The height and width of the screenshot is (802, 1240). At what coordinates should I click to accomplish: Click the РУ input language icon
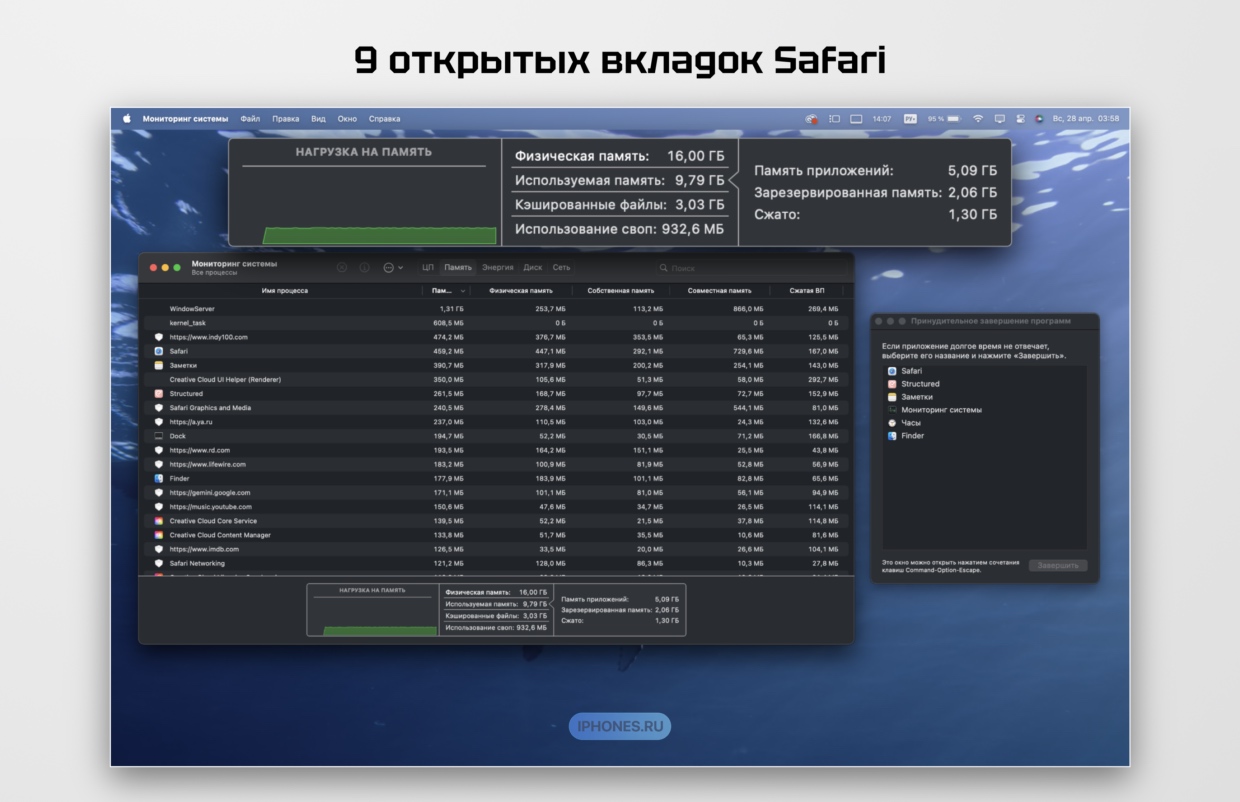point(910,119)
